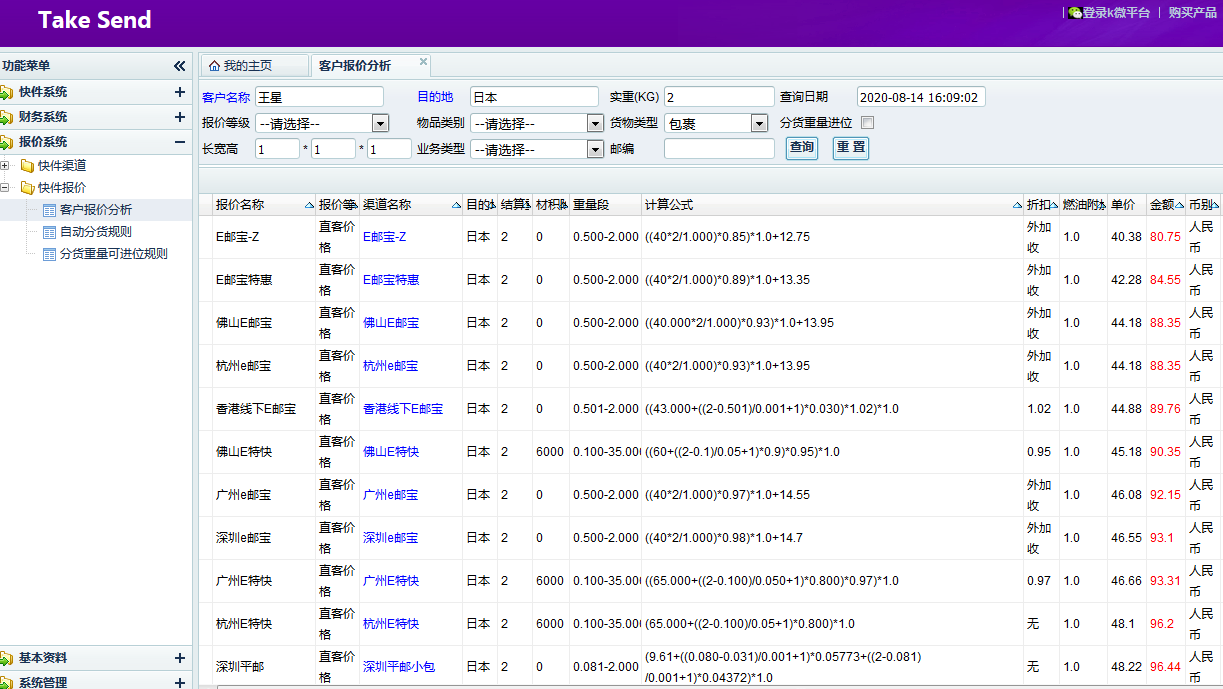Collapse 报价系统 using its minus icon
Image resolution: width=1223 pixels, height=689 pixels.
coord(180,142)
